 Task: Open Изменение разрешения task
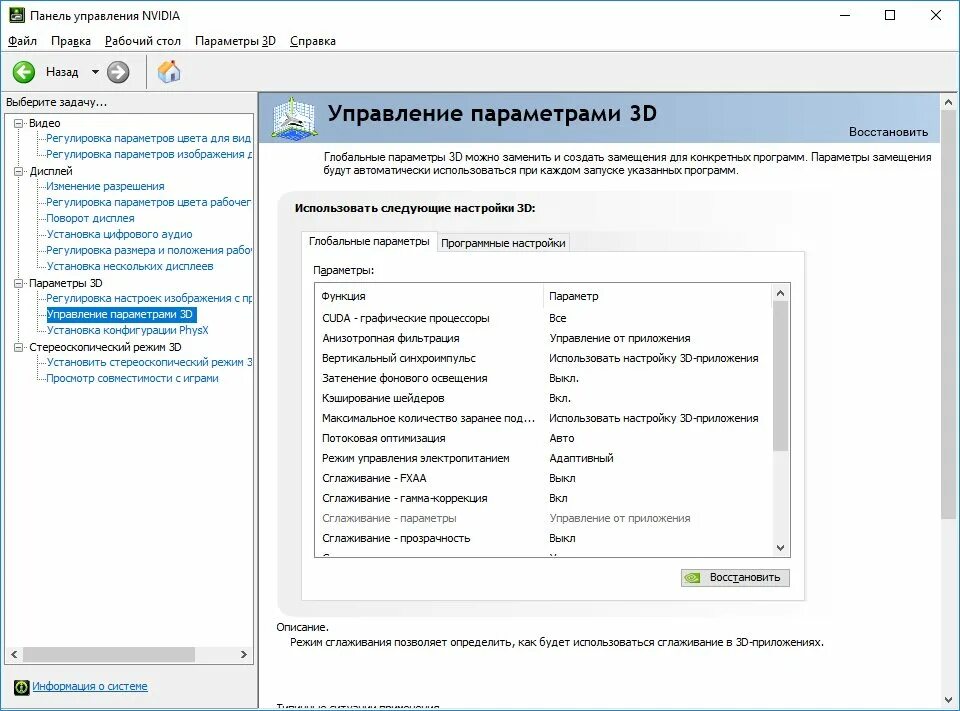105,186
